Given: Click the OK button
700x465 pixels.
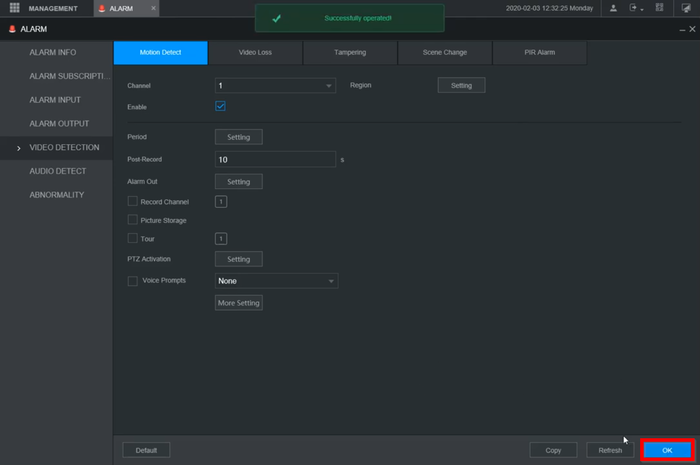Looking at the screenshot, I should pos(667,450).
